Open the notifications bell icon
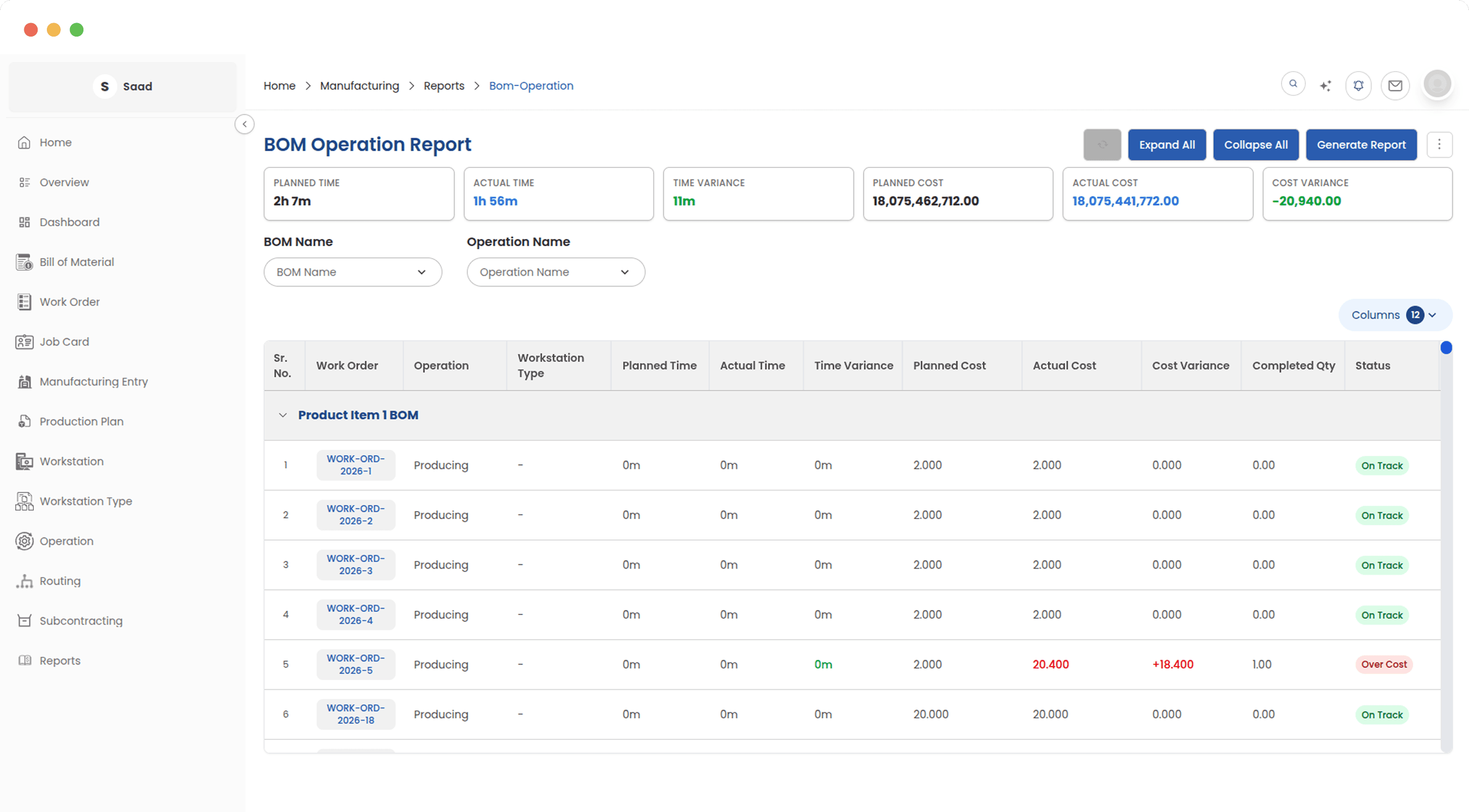Screen dimensions: 1469x812 pyautogui.click(x=1359, y=85)
